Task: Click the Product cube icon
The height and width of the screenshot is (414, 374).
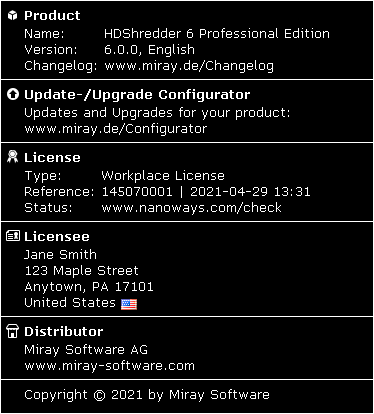Action: [12, 15]
